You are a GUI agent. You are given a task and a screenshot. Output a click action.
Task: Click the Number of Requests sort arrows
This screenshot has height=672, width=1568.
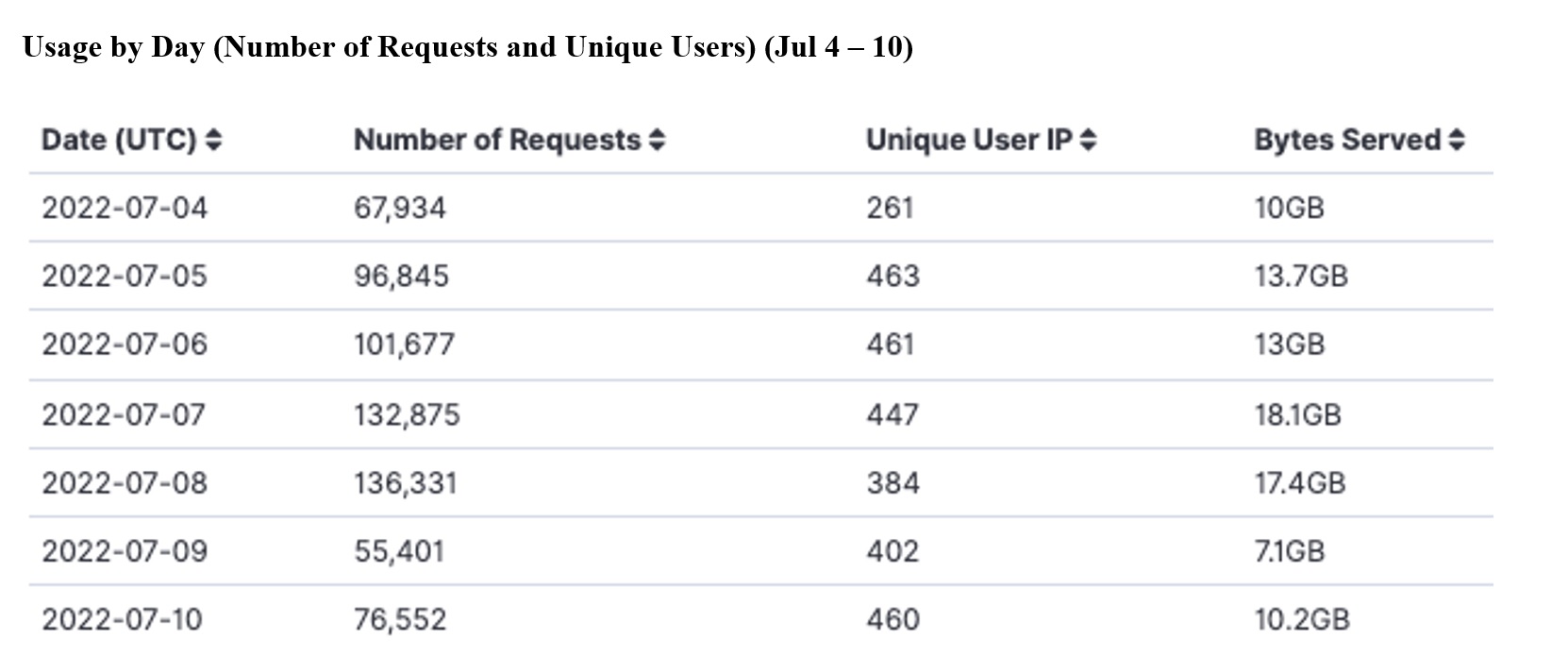coord(657,141)
